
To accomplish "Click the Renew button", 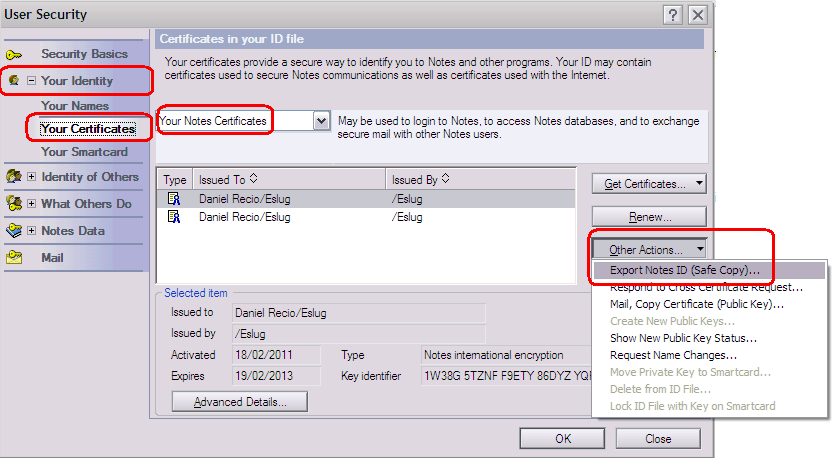I will click(x=649, y=217).
